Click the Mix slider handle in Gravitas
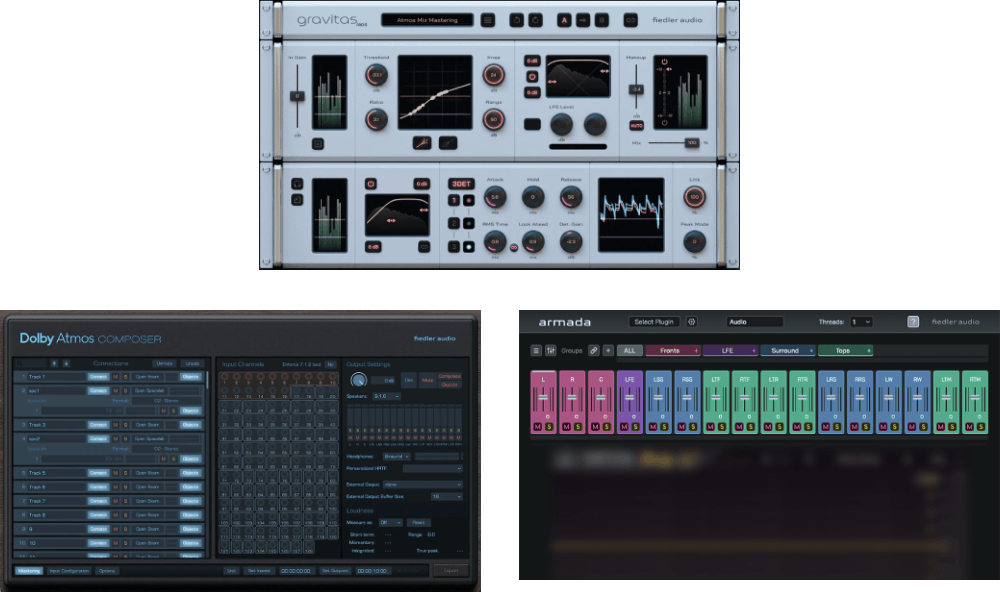This screenshot has height=592, width=1000. (x=690, y=143)
